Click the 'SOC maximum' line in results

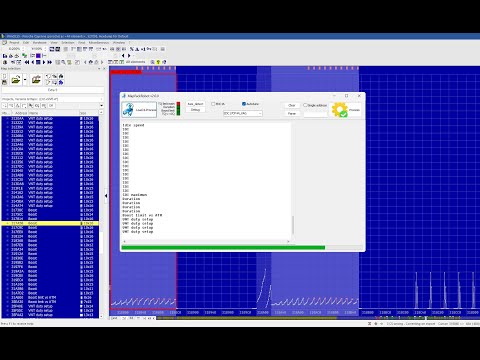(x=135, y=195)
